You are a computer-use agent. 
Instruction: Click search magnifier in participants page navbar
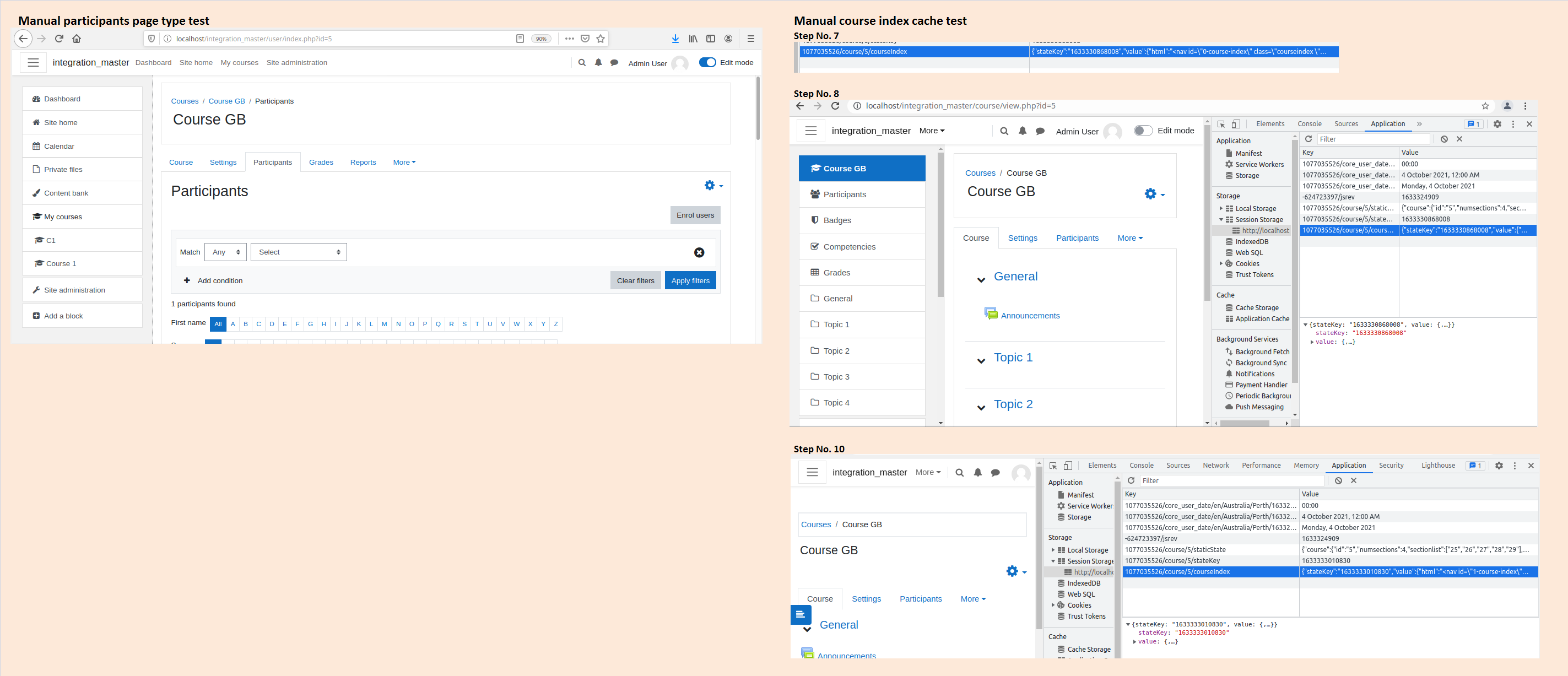tap(582, 63)
